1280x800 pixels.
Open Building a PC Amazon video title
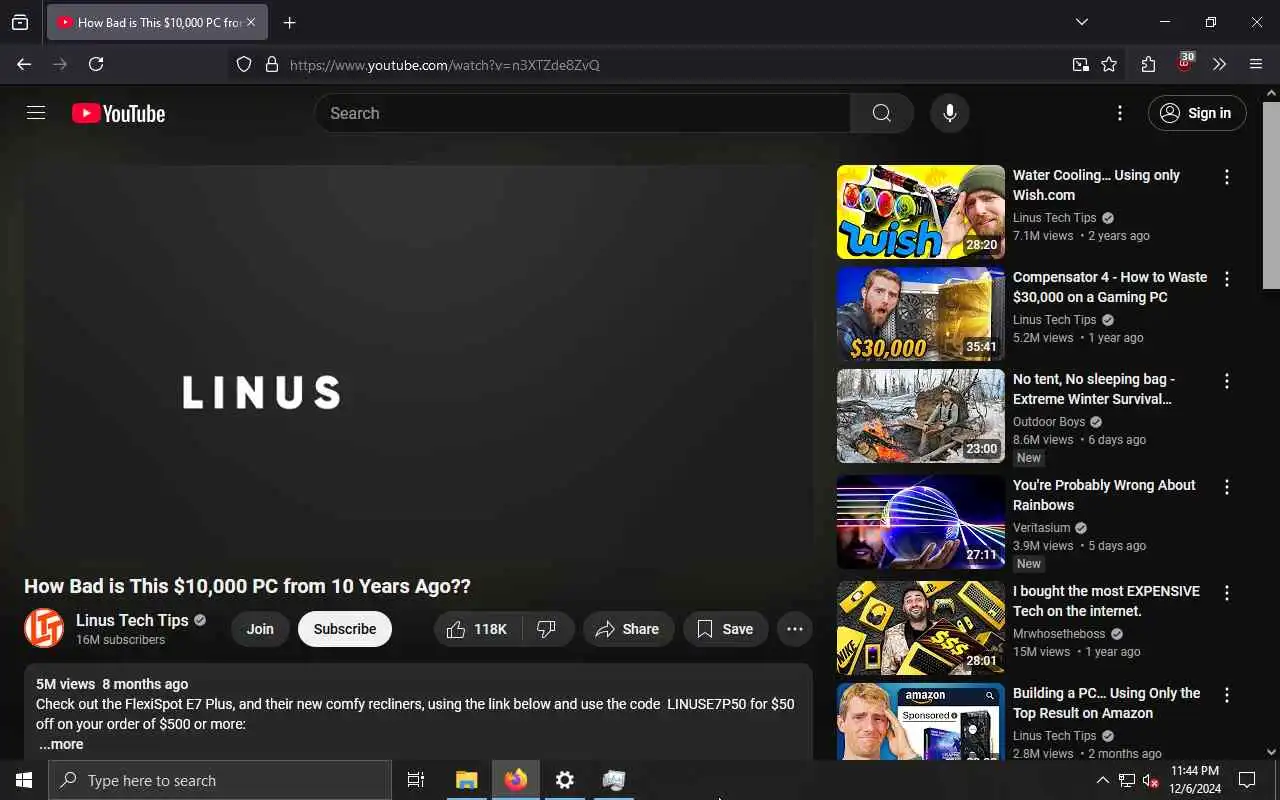click(x=1106, y=703)
